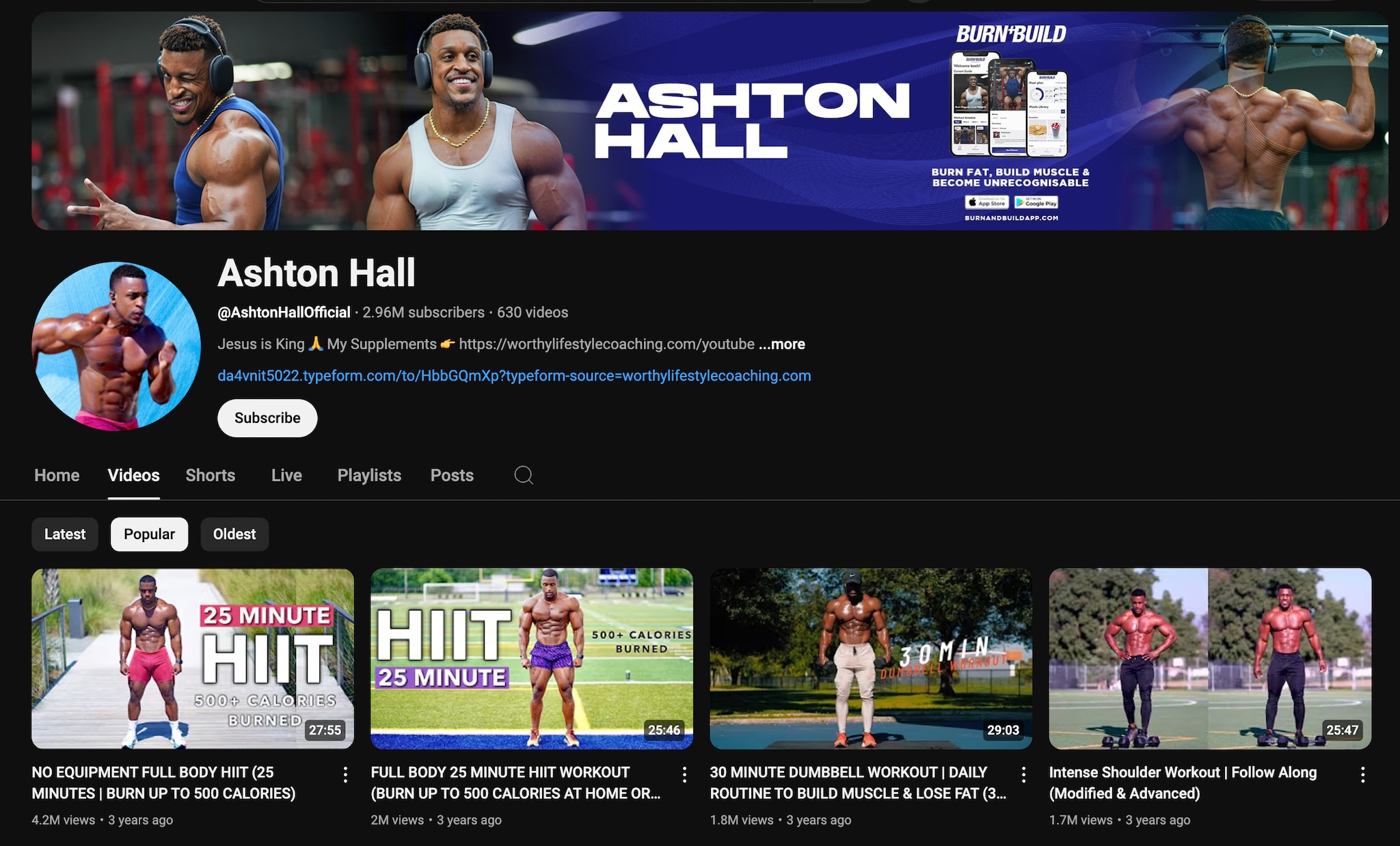1400x846 pixels.
Task: Click the channel search magnifier icon
Action: point(524,475)
